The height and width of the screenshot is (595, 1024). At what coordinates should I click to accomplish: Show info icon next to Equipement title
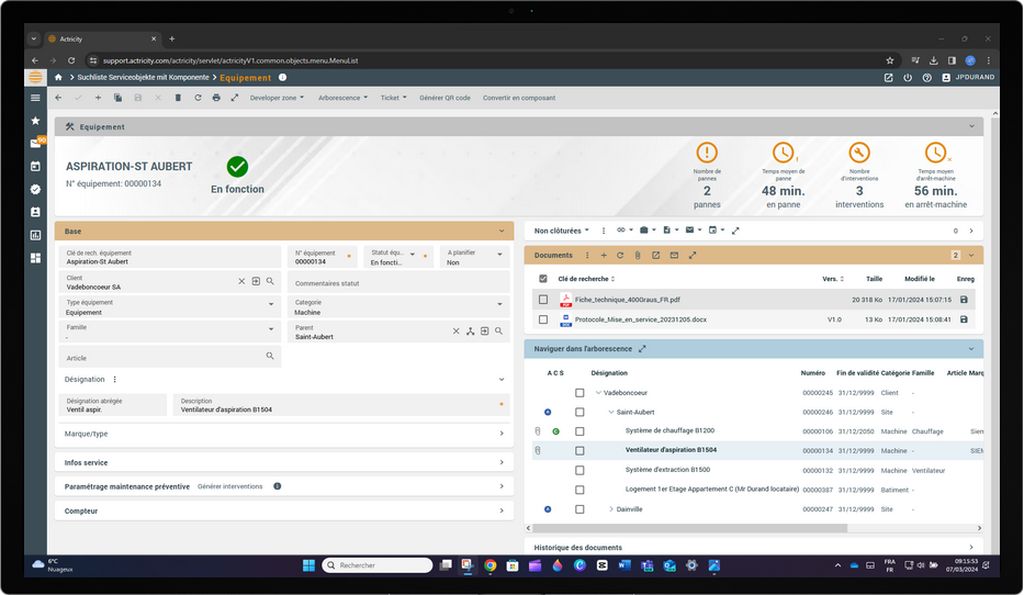[283, 77]
